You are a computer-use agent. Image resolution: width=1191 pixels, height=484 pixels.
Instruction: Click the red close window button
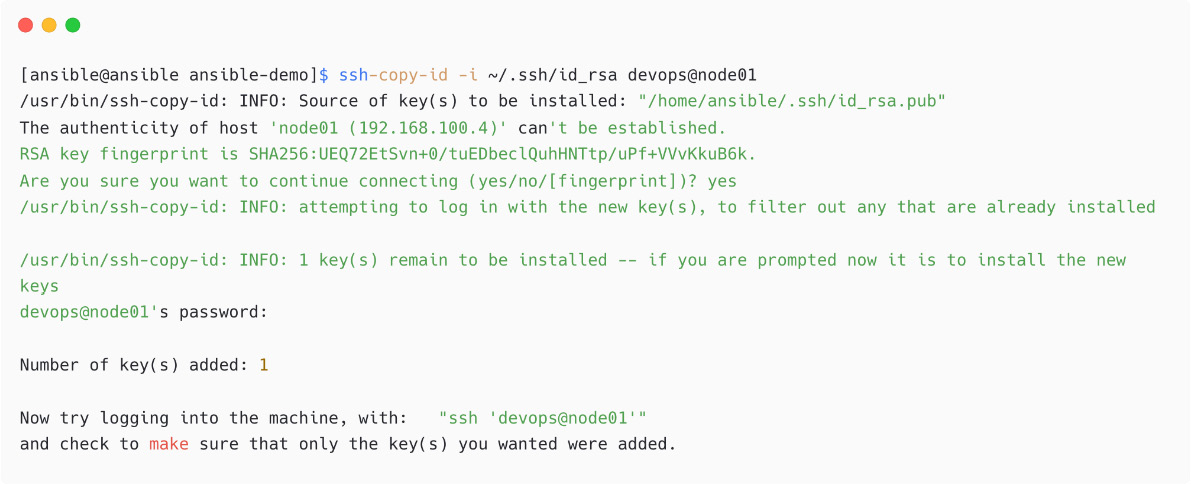tap(26, 25)
